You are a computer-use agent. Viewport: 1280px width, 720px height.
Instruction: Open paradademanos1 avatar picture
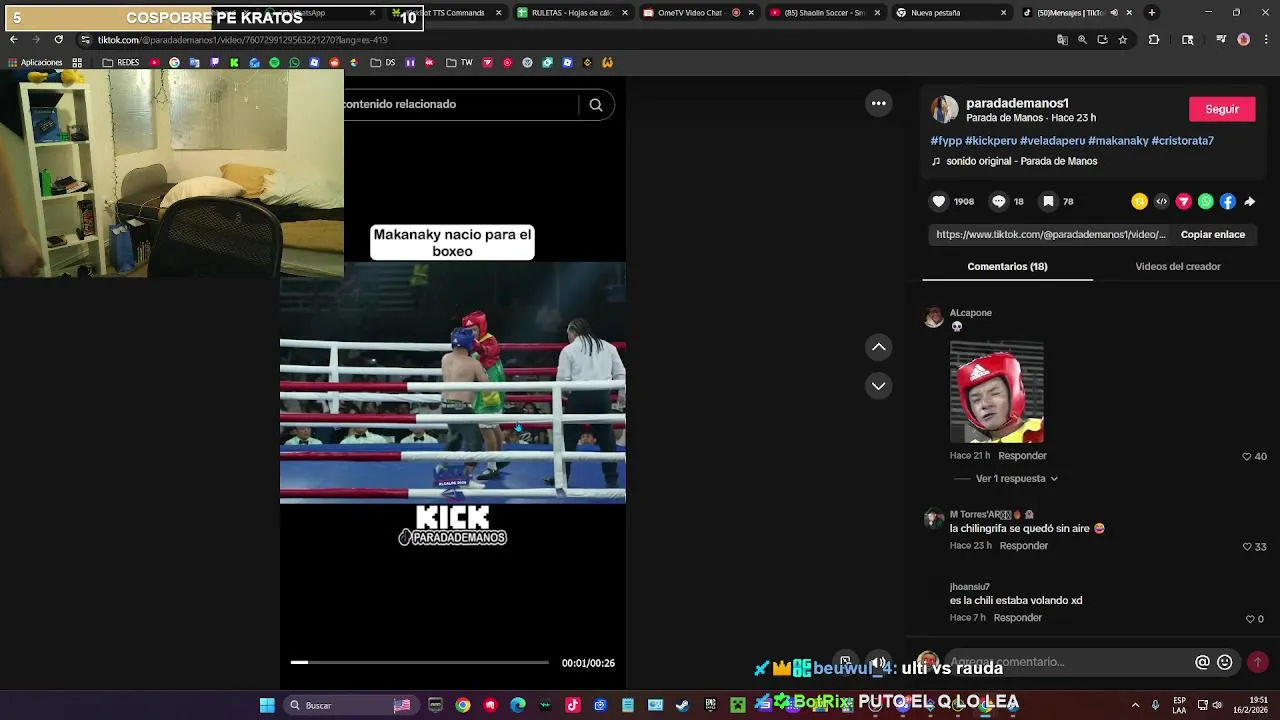(945, 109)
